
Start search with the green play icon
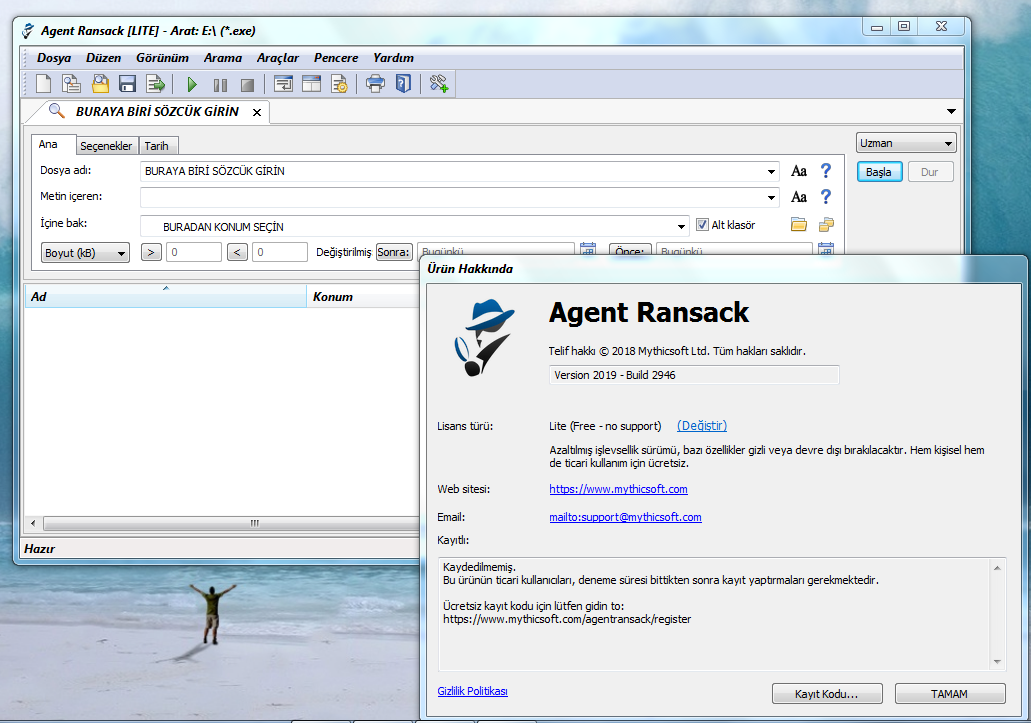pyautogui.click(x=192, y=84)
